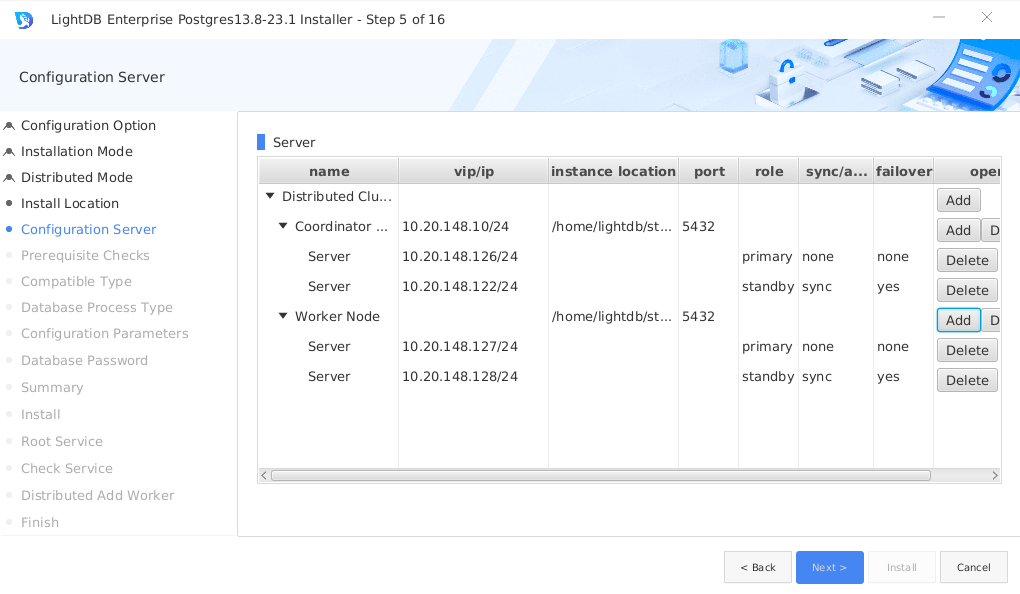
Task: Click failover 'yes' for server 10.20.148.122/24
Action: pyautogui.click(x=888, y=286)
